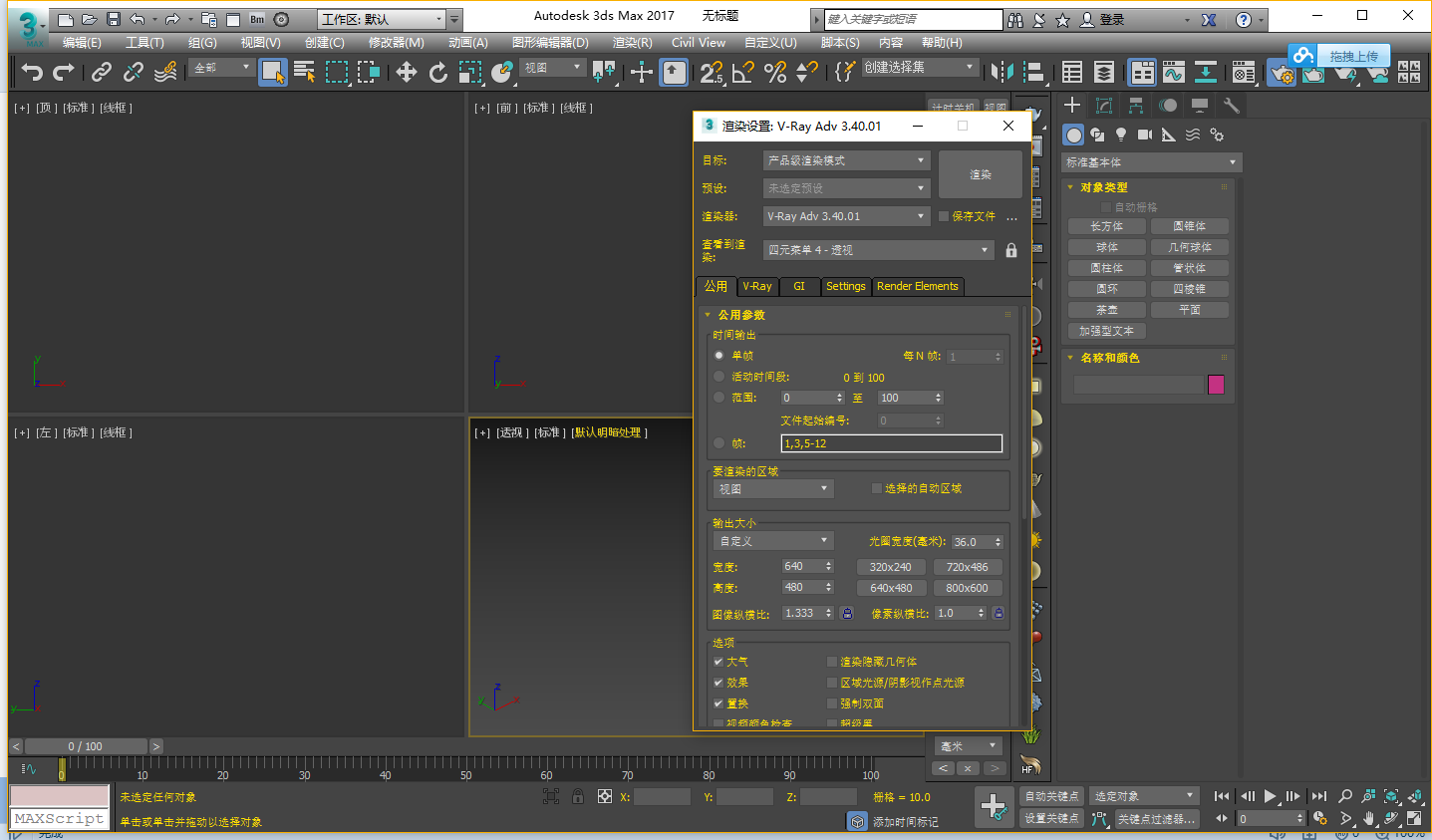
Task: Lock the render view with padlock icon
Action: (1011, 250)
